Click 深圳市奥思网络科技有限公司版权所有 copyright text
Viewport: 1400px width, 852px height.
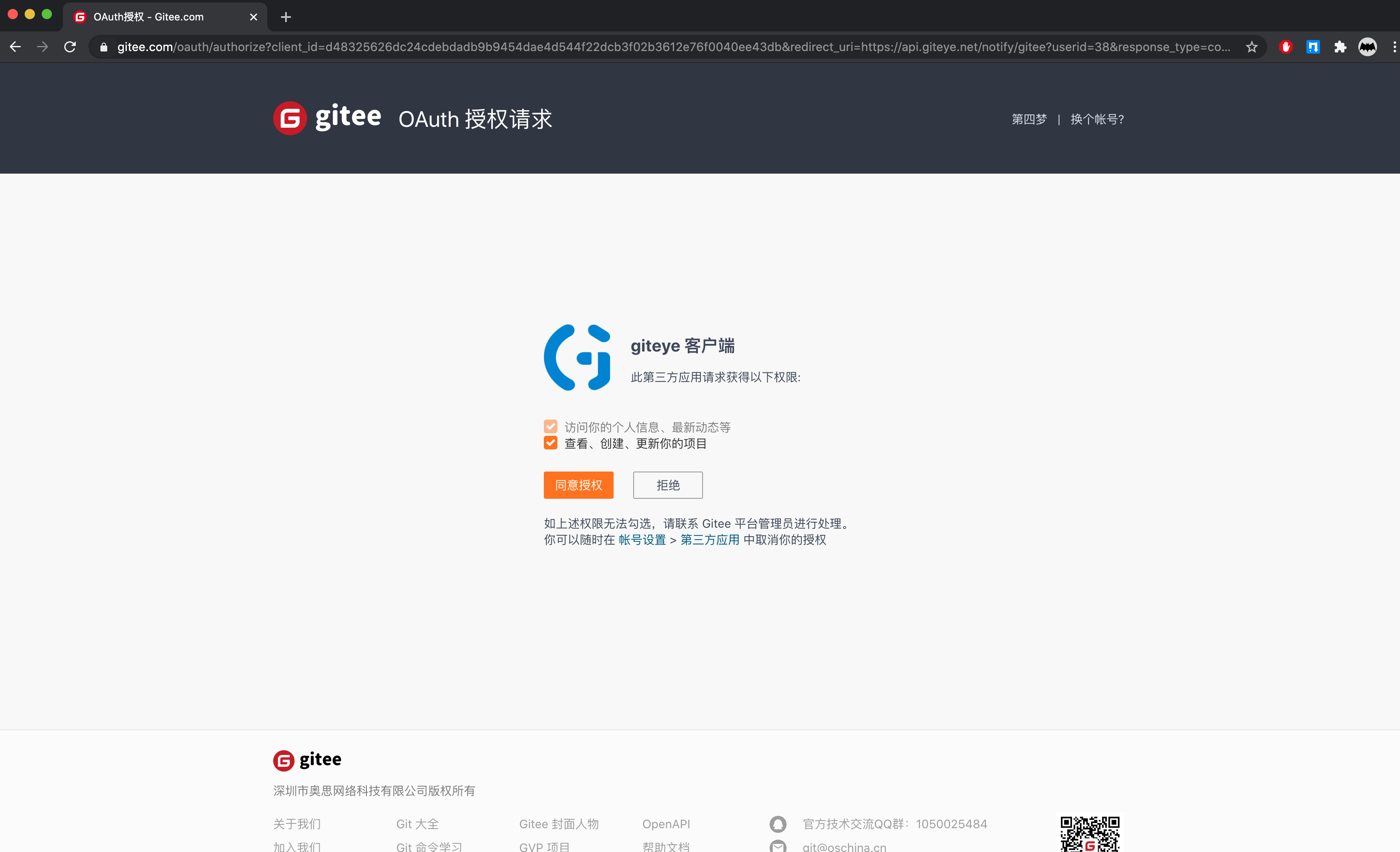[374, 791]
